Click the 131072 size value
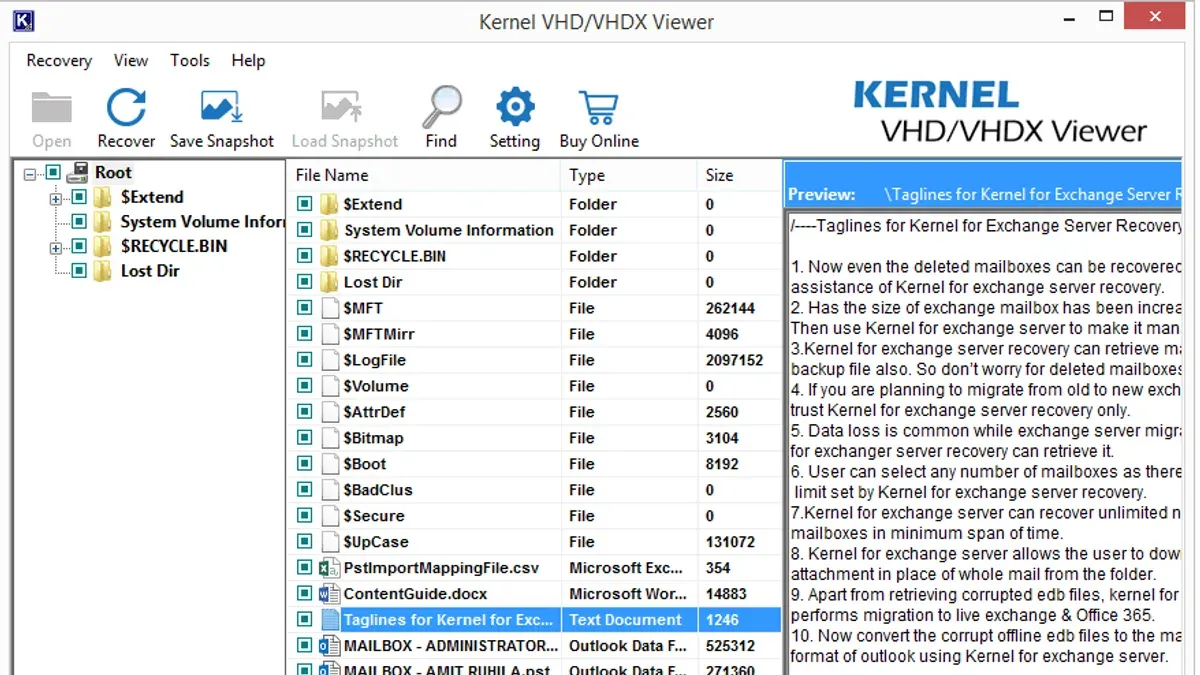This screenshot has height=675, width=1200. [730, 542]
